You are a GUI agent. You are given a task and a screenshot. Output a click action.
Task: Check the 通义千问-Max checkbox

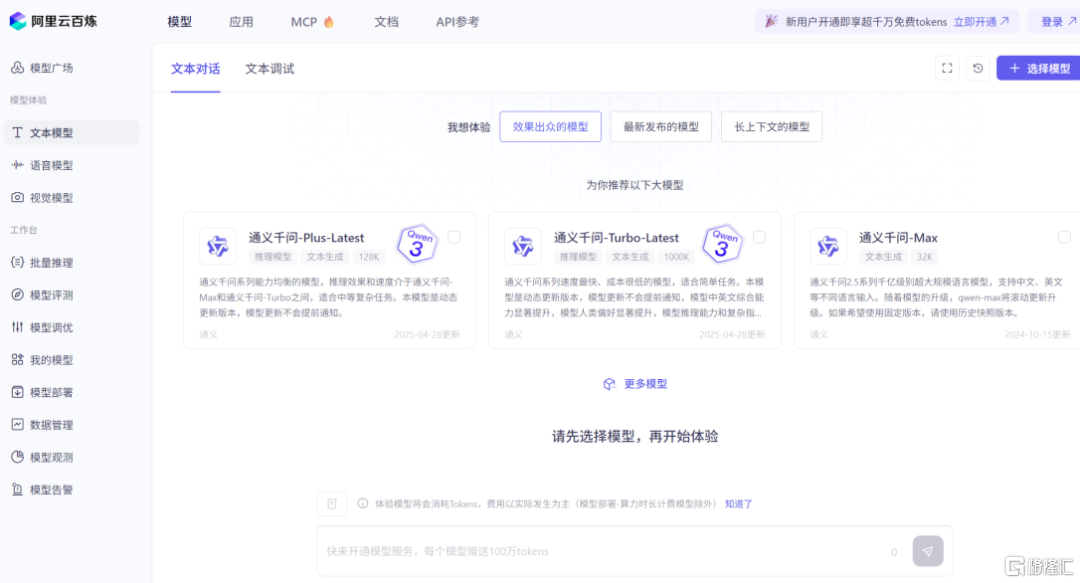(1064, 237)
